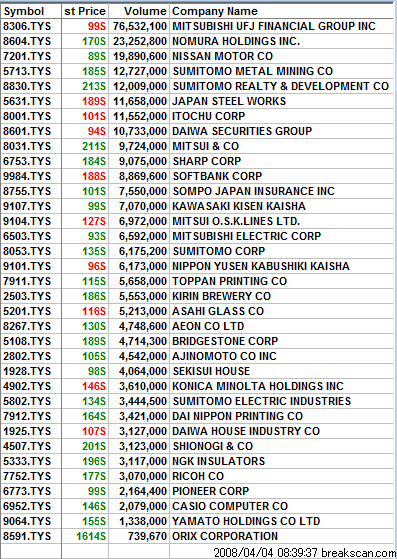Image resolution: width=397 pixels, height=559 pixels.
Task: Select symbol 5713.TYS Sumitomo Metal Mining
Action: click(27, 71)
